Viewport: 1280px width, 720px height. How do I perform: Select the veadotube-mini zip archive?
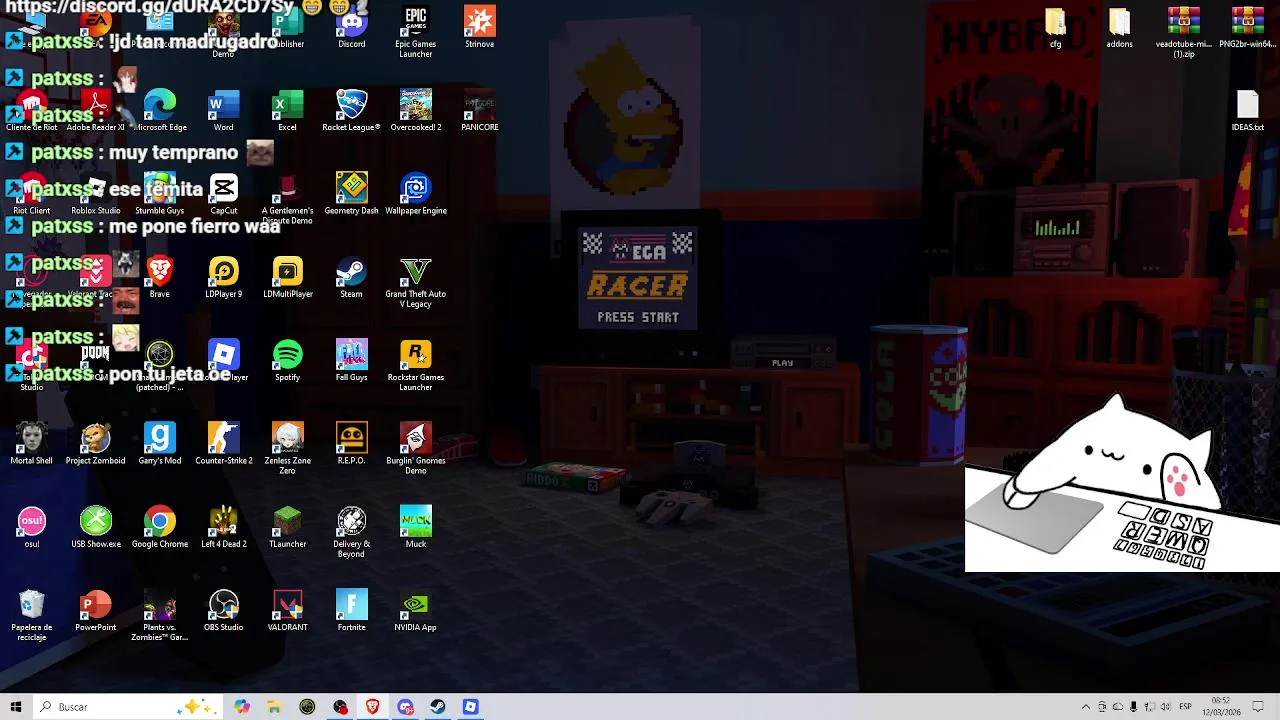(x=1183, y=31)
